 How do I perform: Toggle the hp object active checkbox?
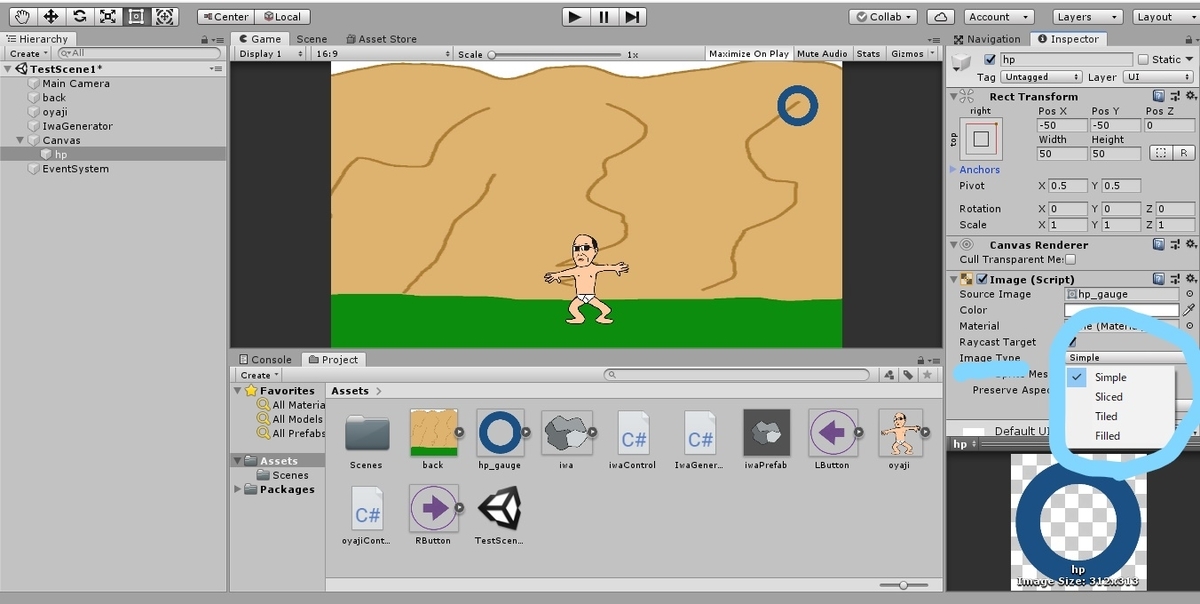tap(990, 60)
